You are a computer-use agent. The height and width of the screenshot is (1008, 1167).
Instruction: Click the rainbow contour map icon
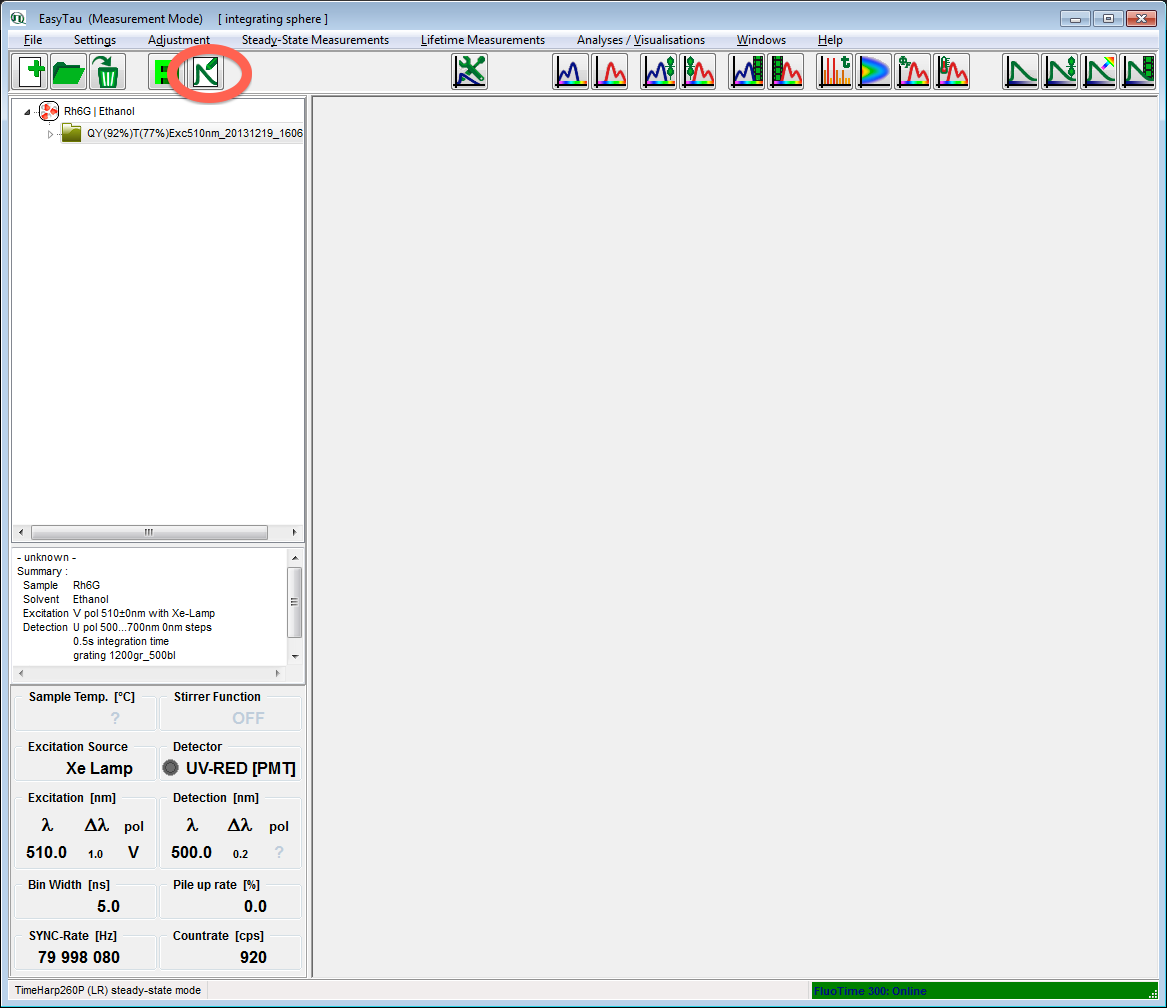tap(874, 72)
